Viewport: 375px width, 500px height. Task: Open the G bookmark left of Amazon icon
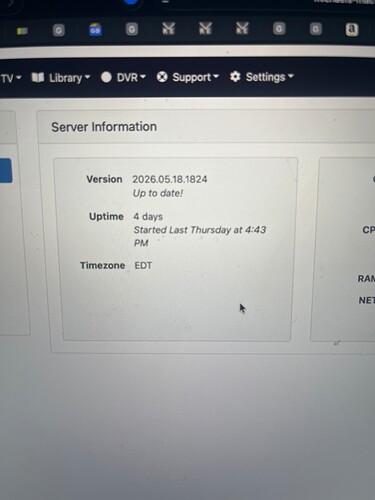pyautogui.click(x=315, y=29)
